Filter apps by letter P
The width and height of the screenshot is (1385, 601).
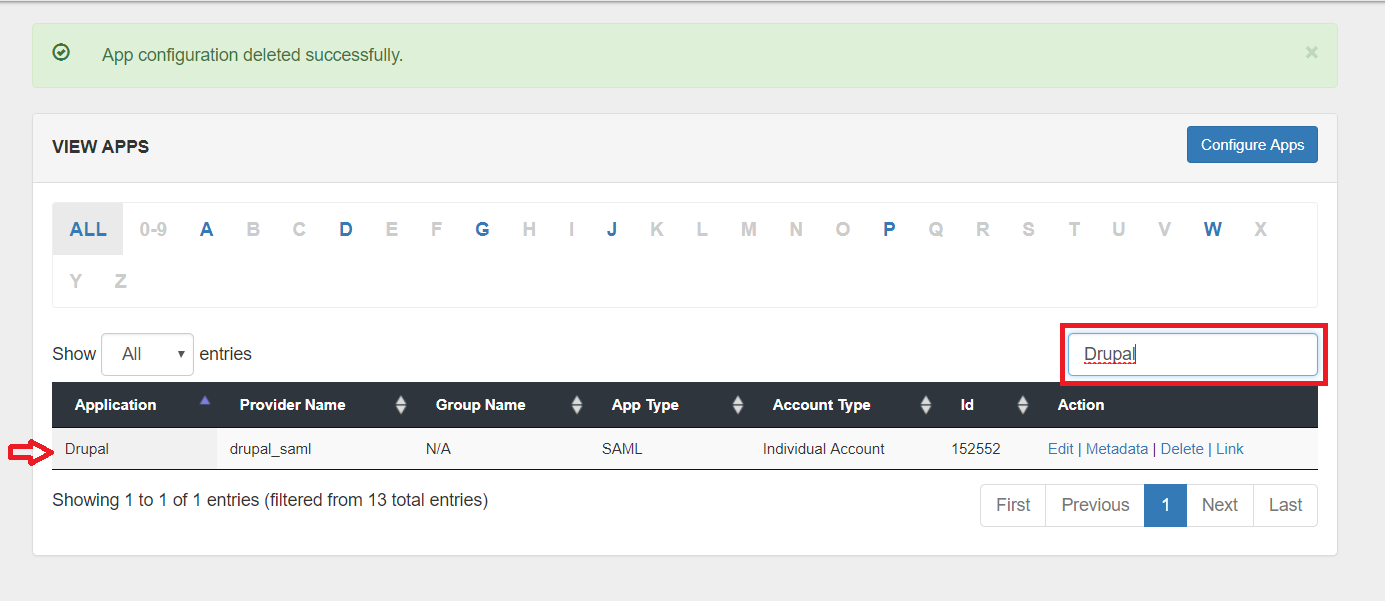888,229
